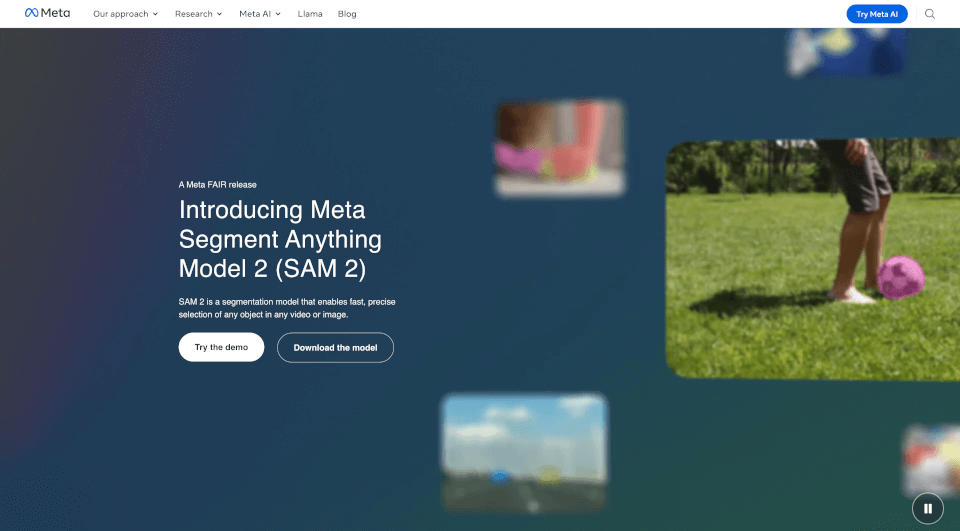Screen dimensions: 960x531
Task: Open the blurred road and sky thumbnail
Action: (x=525, y=453)
